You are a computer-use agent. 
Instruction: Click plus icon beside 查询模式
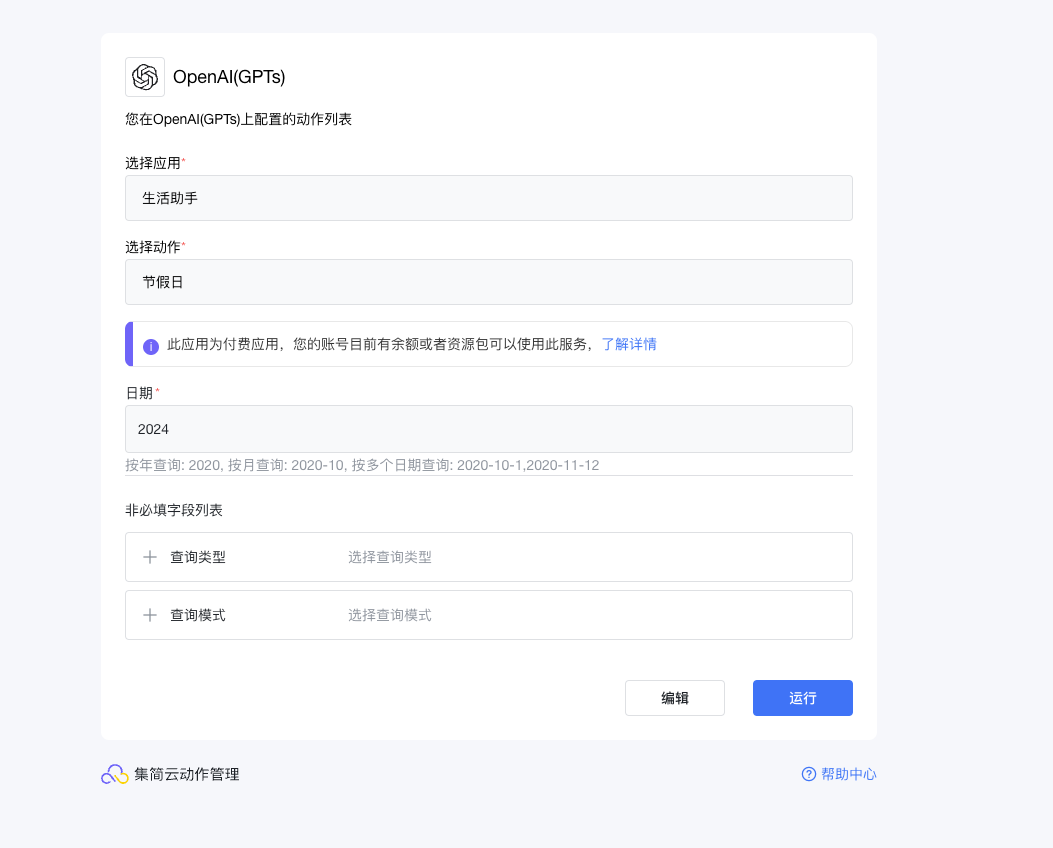pos(150,615)
